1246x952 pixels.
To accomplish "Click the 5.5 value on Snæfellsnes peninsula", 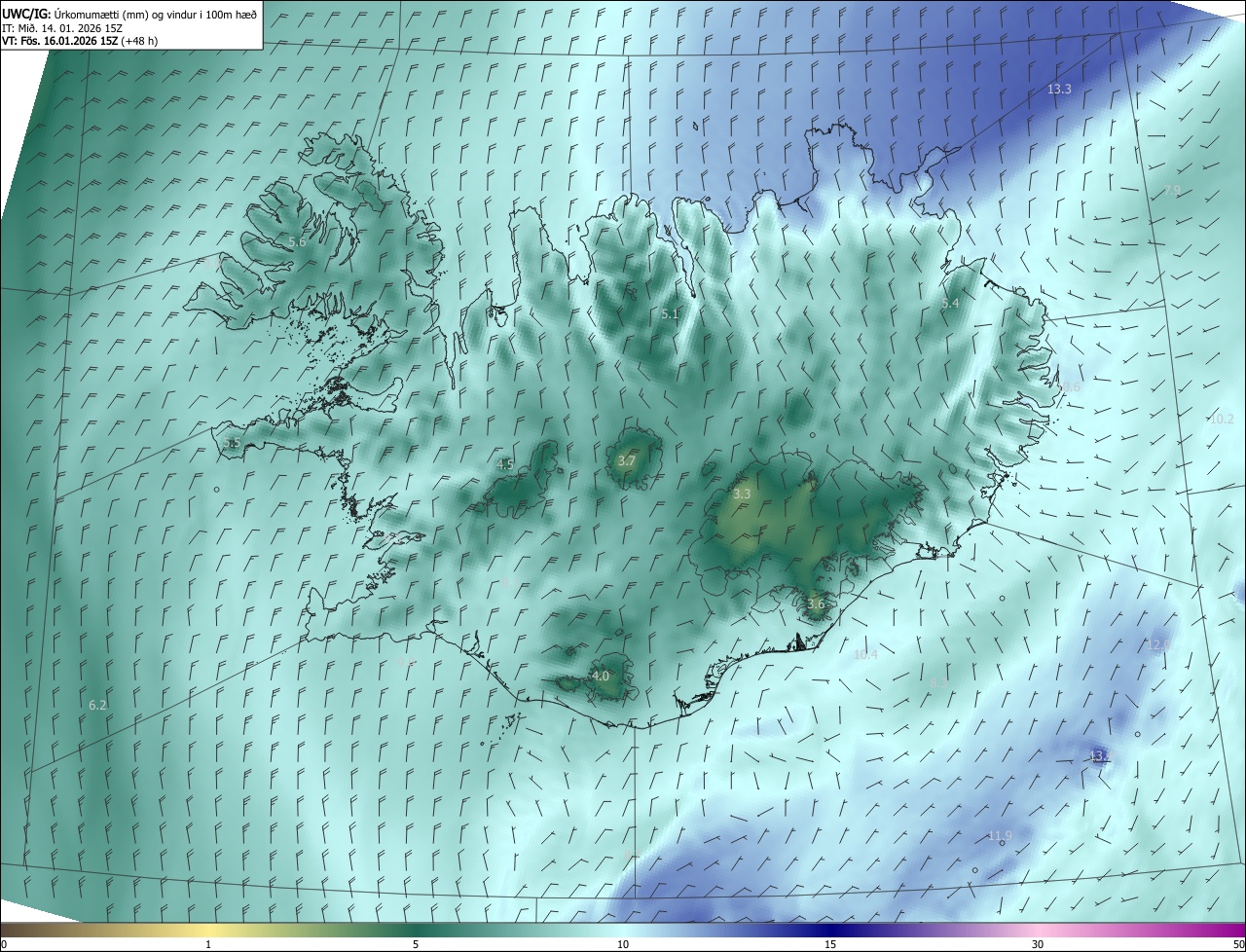I will (232, 443).
